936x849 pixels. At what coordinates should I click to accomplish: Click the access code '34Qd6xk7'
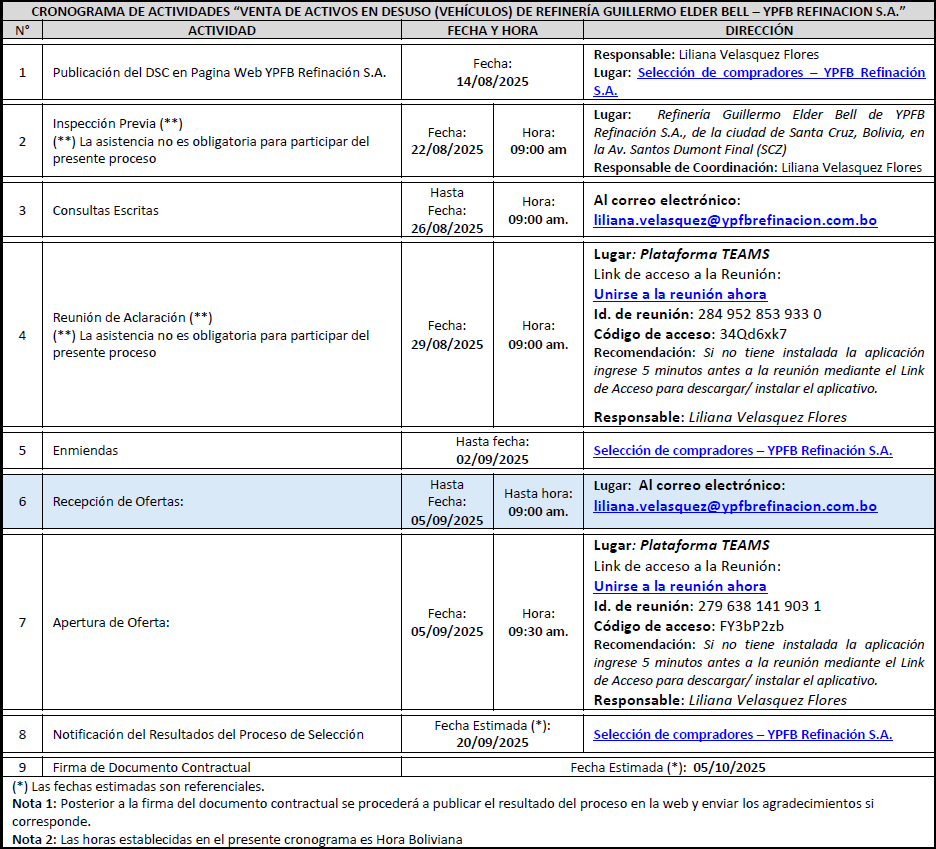tap(753, 334)
